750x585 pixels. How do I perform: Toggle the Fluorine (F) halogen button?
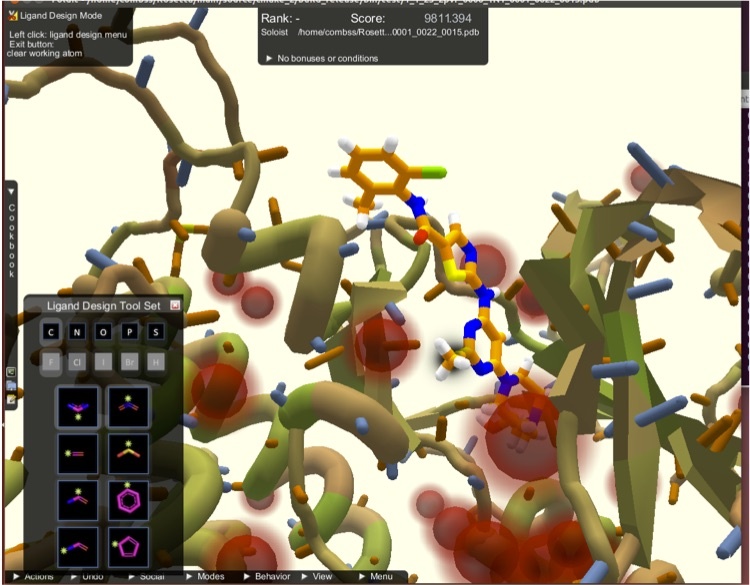pos(52,362)
